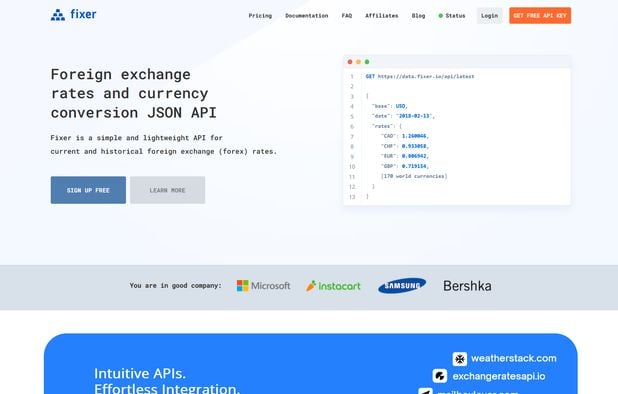Click the date value in code sample
The width and height of the screenshot is (618, 394).
coord(415,116)
